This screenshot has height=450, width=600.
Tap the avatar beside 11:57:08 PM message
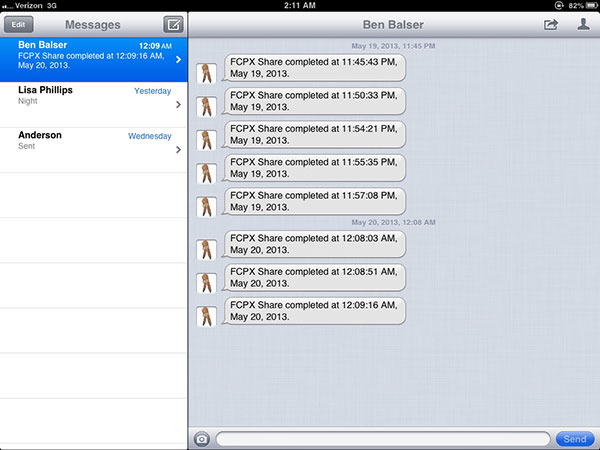pos(207,207)
